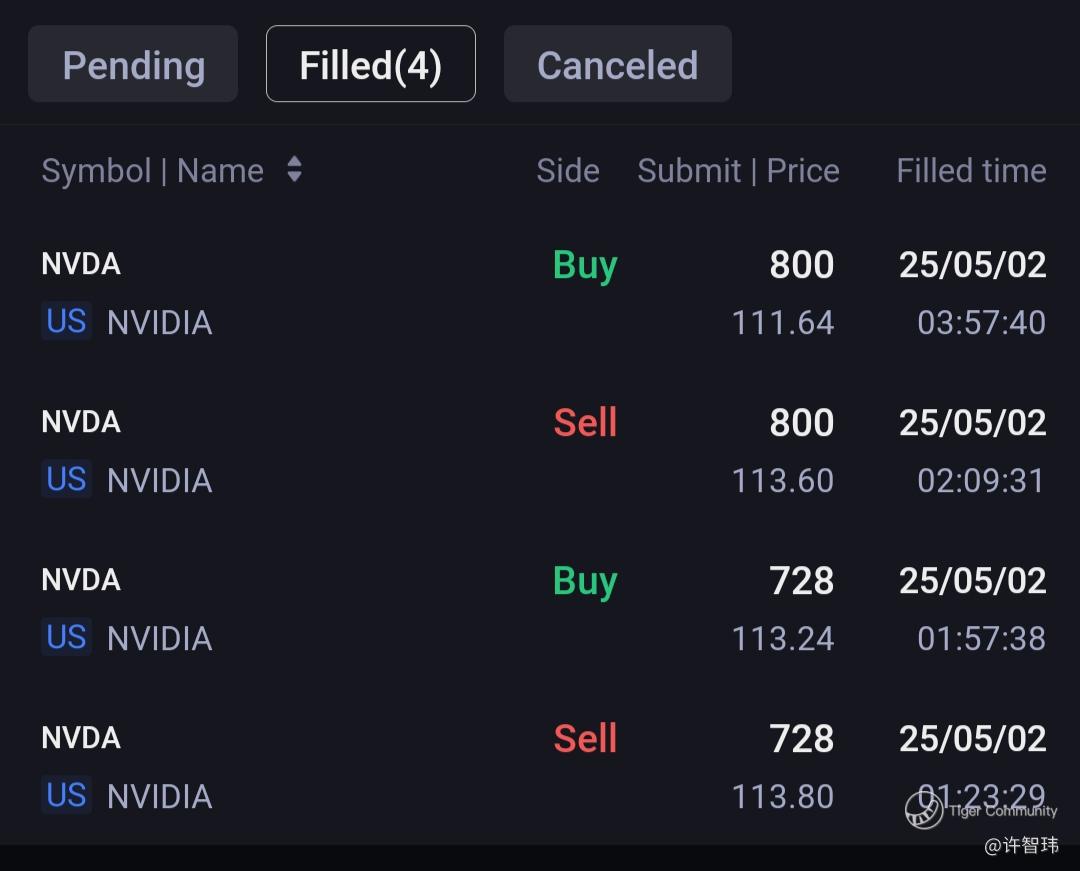Click the red Sell label priced at 113.80
Image resolution: width=1080 pixels, height=871 pixels.
click(x=585, y=739)
